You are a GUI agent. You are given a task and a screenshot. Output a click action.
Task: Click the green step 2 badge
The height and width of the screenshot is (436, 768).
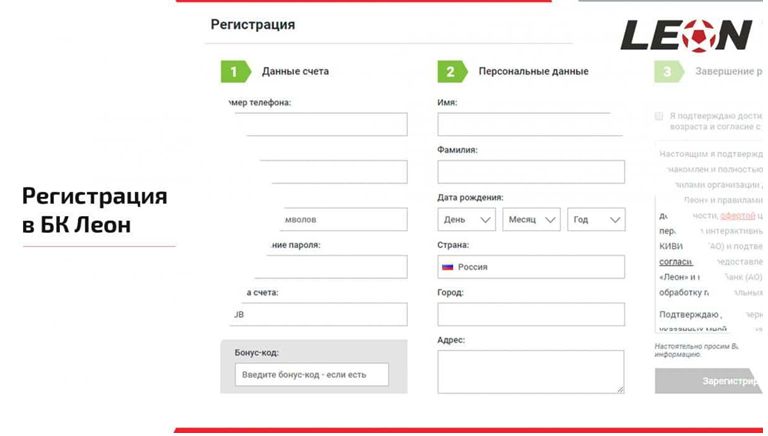click(452, 72)
